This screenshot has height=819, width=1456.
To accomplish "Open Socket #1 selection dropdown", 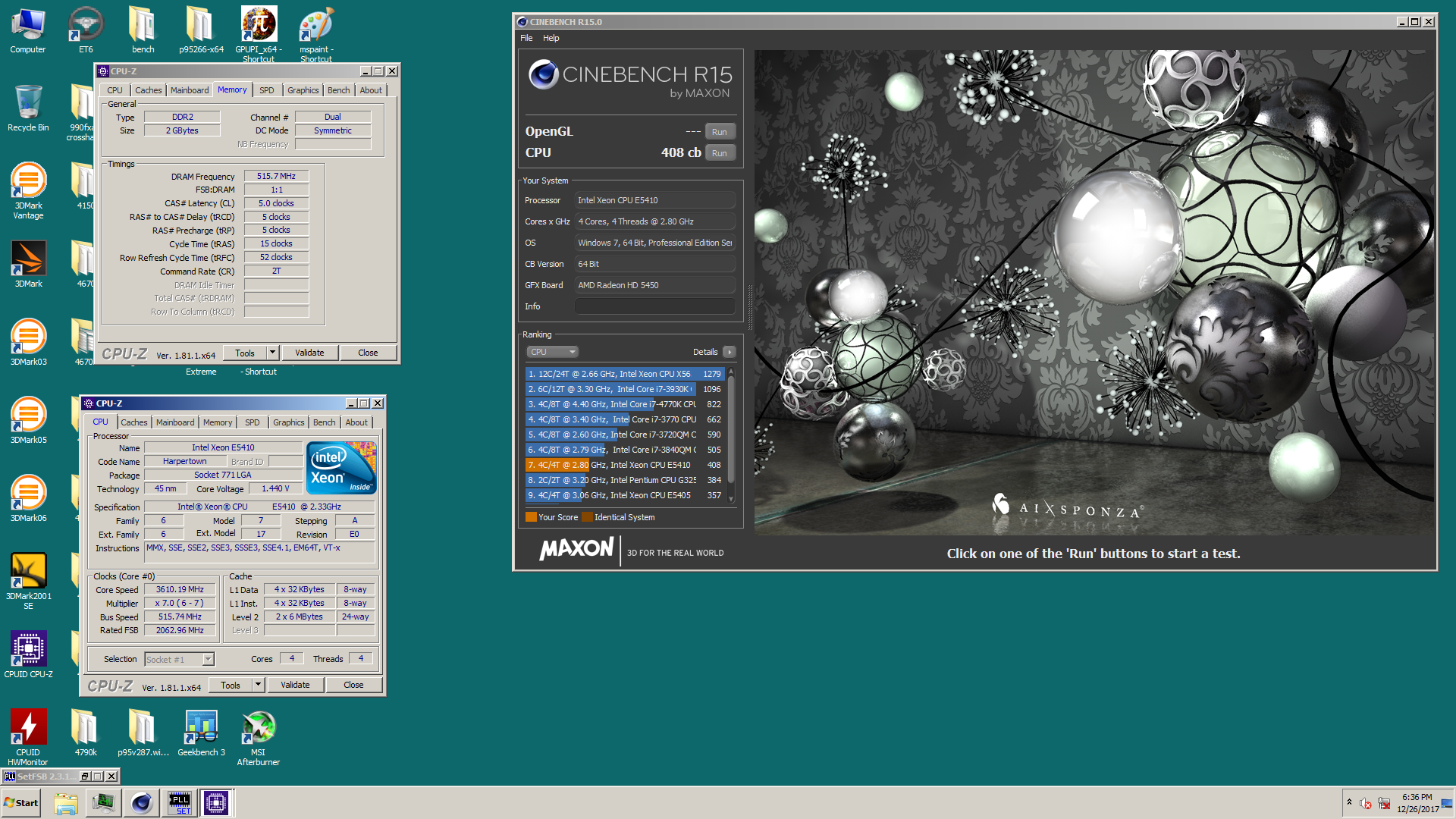I will [180, 659].
